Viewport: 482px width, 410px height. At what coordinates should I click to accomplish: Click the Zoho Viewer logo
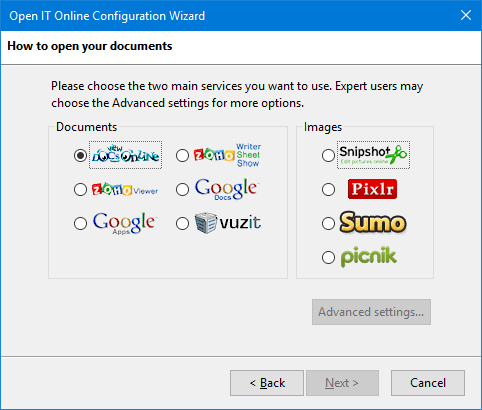coord(125,189)
